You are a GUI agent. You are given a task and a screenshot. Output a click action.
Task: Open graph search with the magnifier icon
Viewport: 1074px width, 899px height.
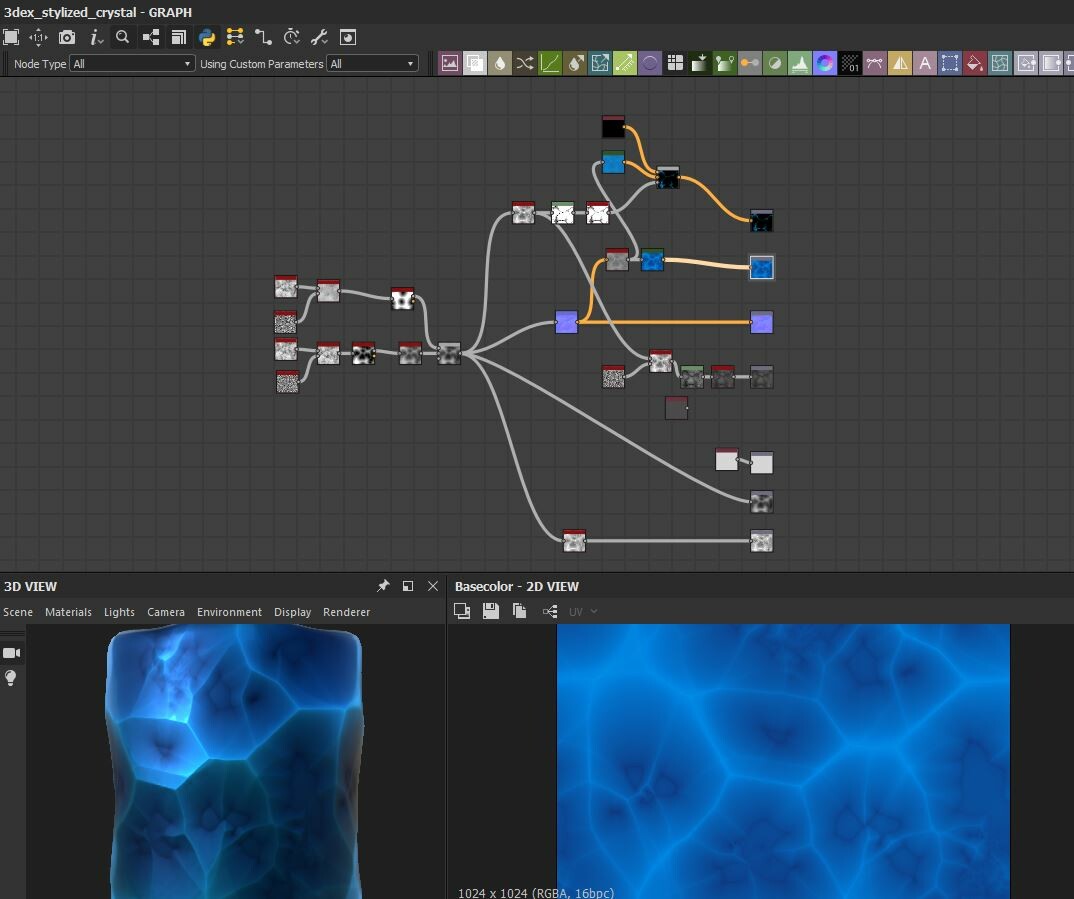(122, 37)
